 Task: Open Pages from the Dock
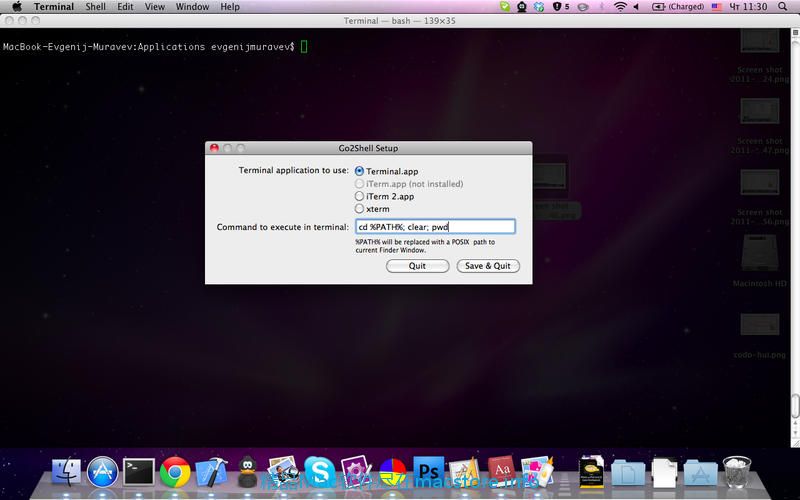(x=465, y=472)
